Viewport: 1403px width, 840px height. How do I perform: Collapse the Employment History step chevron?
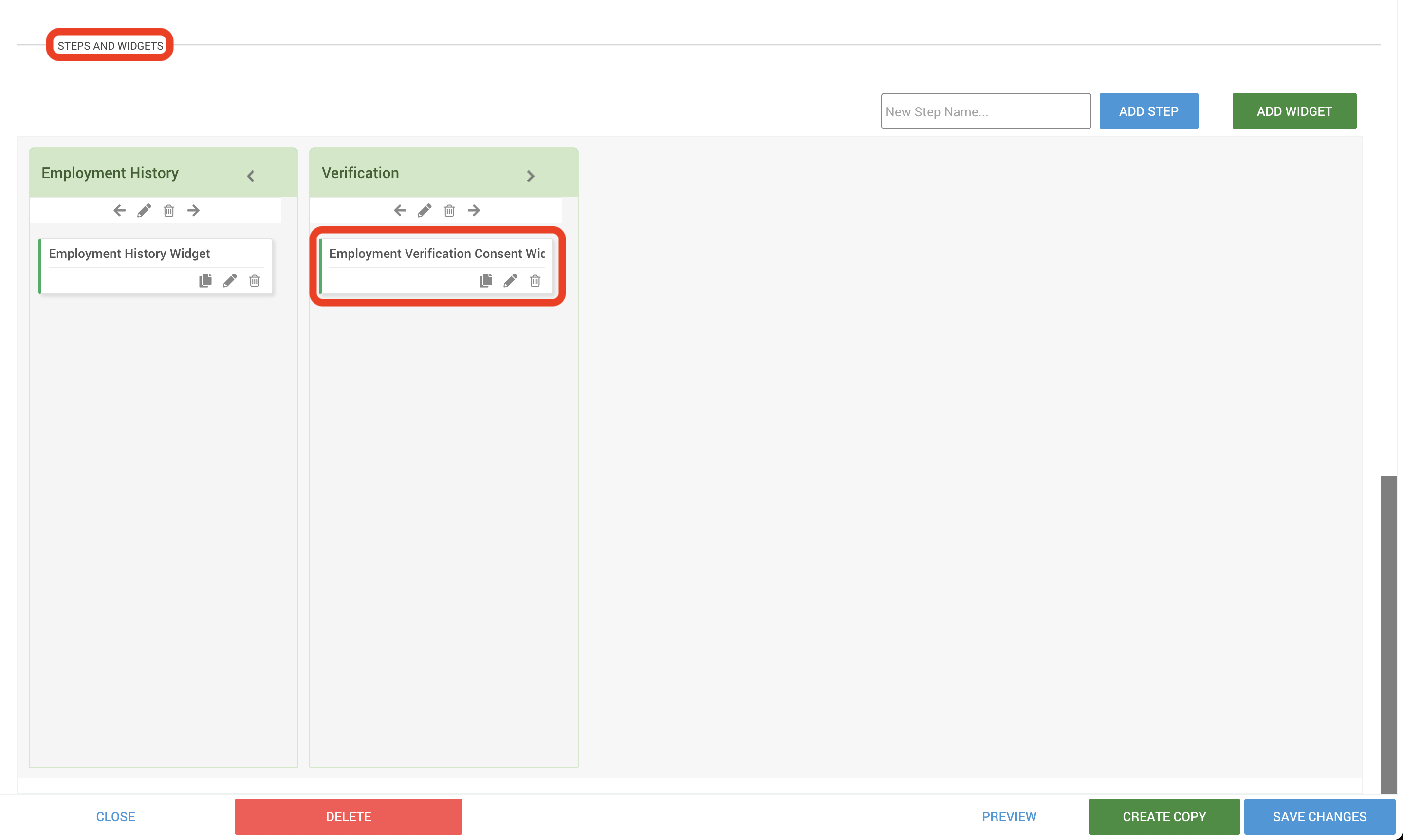pyautogui.click(x=251, y=176)
